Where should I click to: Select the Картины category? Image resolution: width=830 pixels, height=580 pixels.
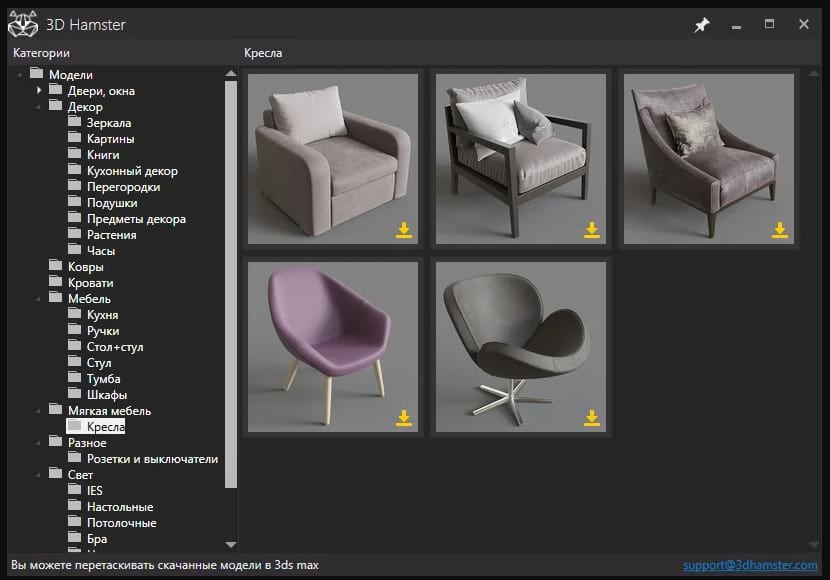110,139
